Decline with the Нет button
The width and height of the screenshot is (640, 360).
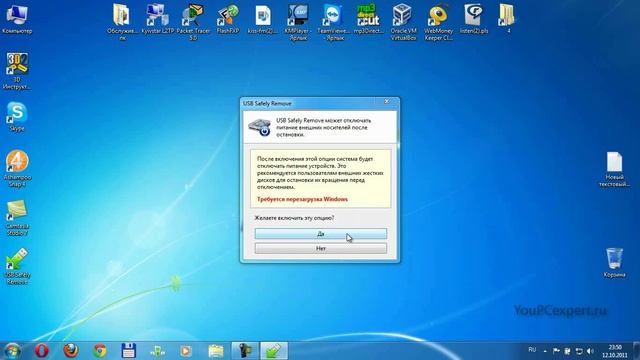click(321, 248)
